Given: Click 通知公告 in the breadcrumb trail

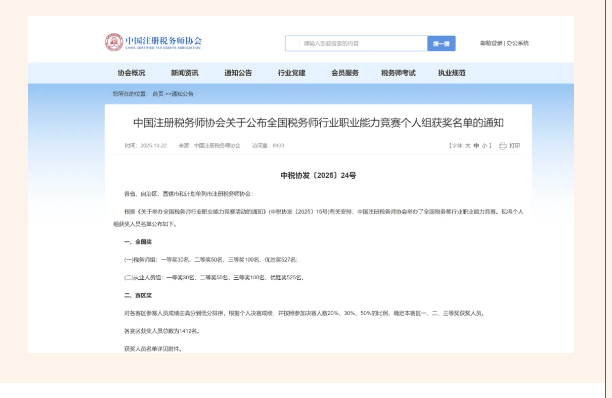Looking at the screenshot, I should pos(183,94).
